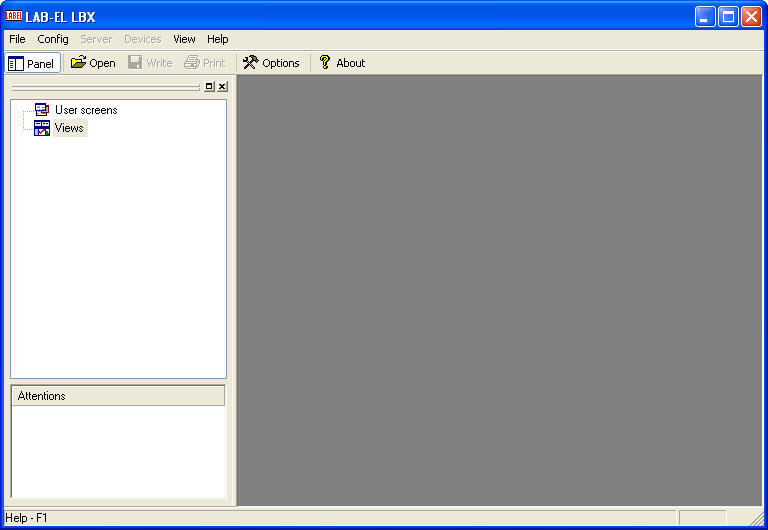This screenshot has width=768, height=530.
Task: Click the side panel drag handle bar
Action: [106, 87]
